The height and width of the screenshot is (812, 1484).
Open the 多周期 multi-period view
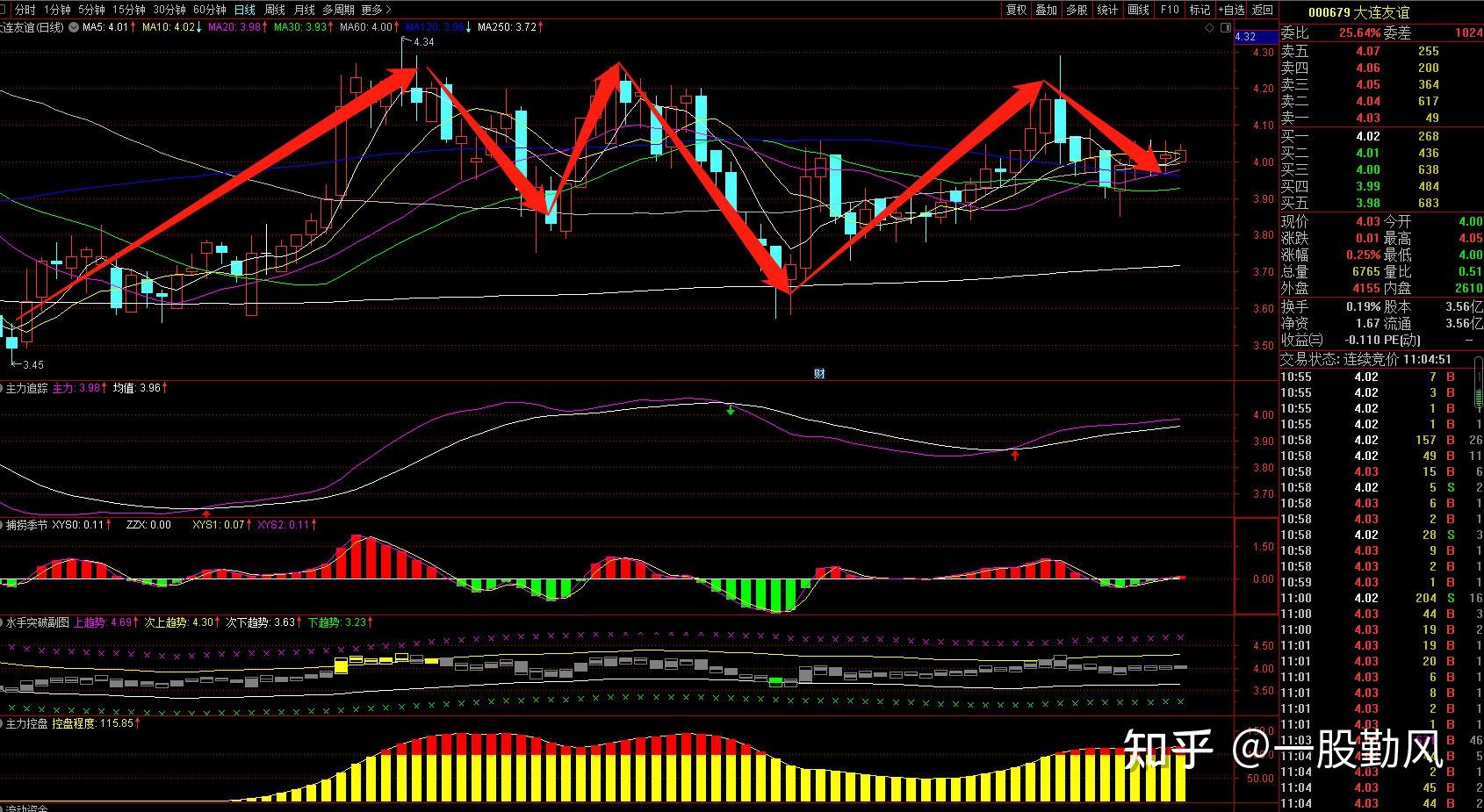(338, 10)
